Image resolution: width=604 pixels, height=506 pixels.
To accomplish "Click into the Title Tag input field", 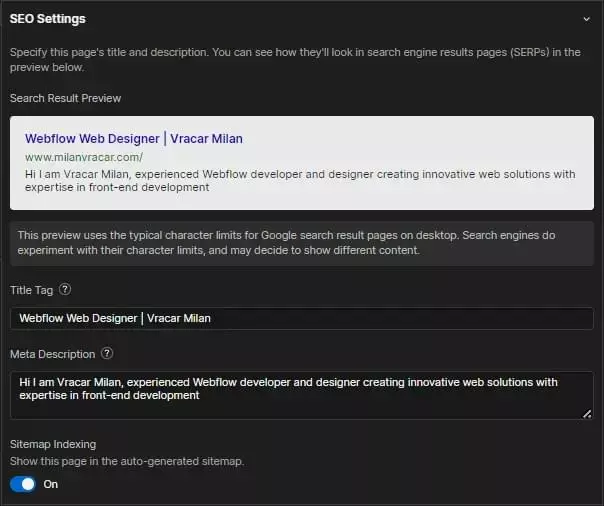I will pos(302,318).
